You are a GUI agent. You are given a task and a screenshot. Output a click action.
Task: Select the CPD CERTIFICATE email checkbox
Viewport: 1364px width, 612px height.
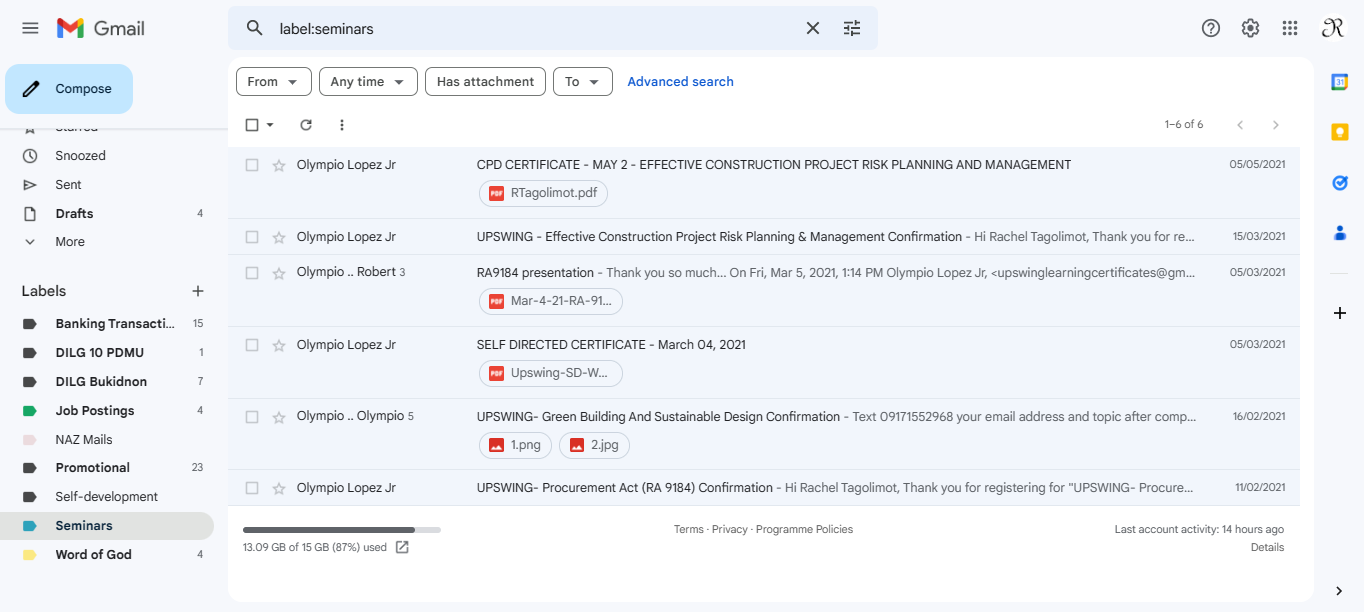tap(252, 165)
